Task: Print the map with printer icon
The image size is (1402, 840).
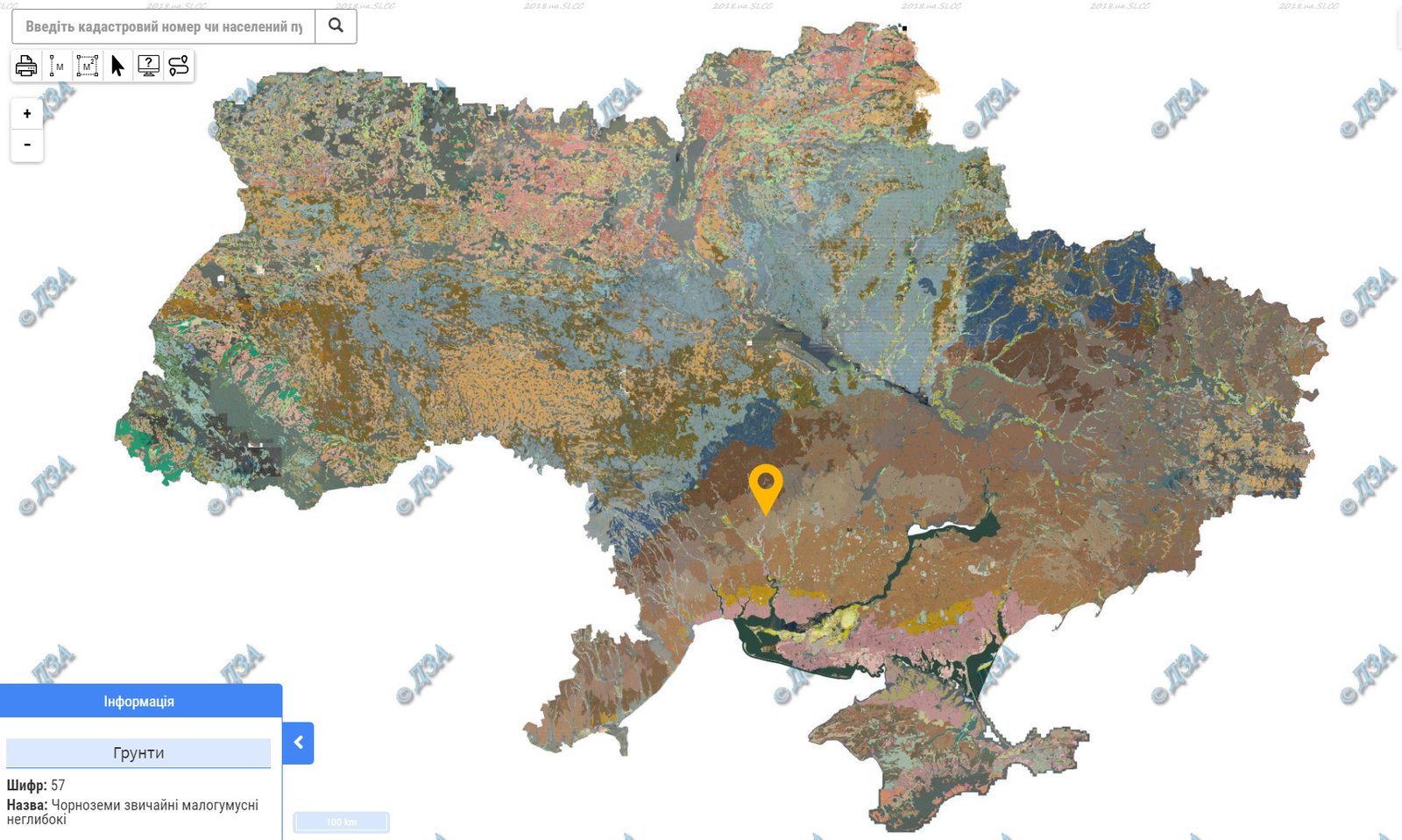Action: pos(26,66)
